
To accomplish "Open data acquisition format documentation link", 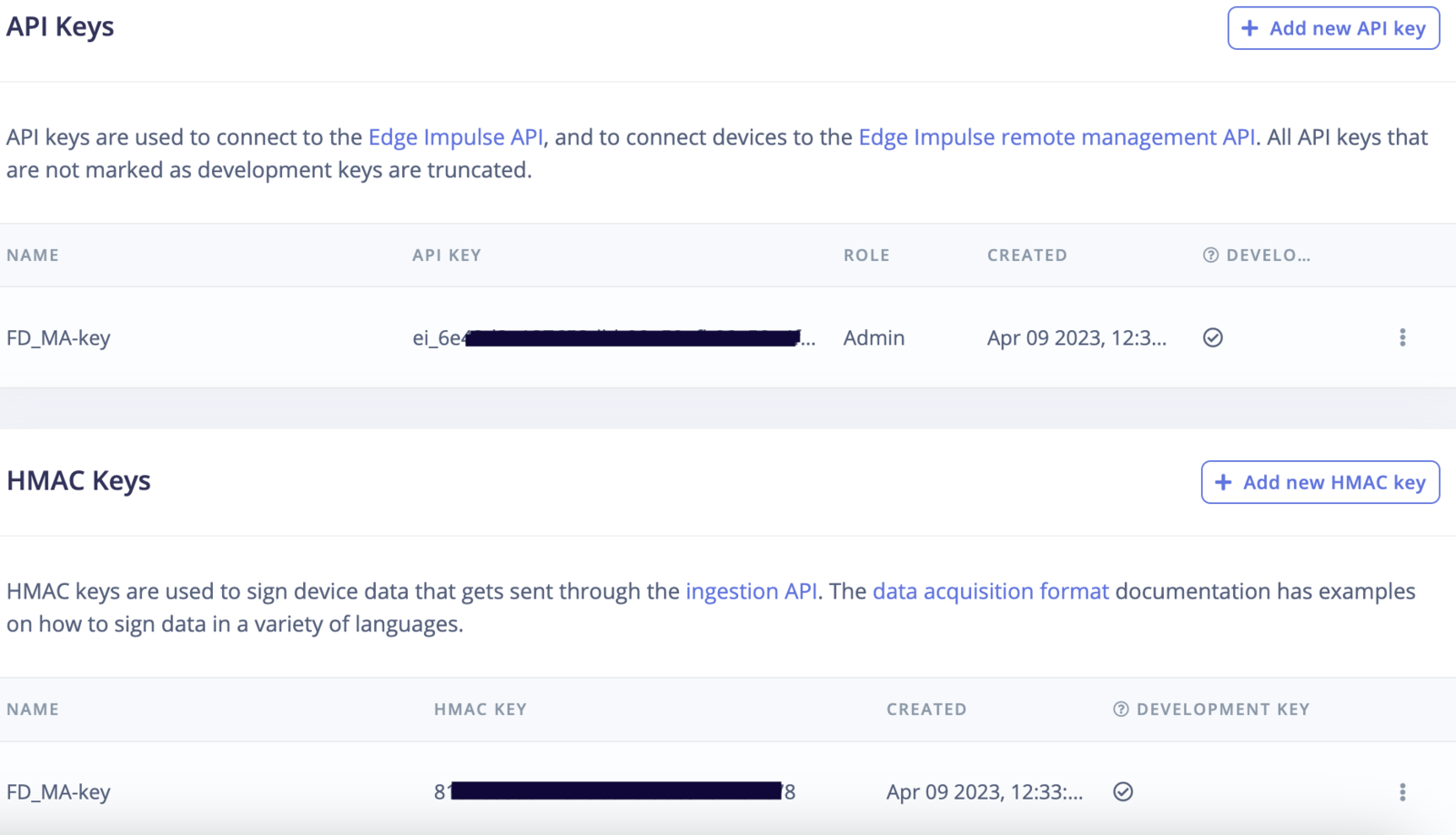I will (x=990, y=591).
